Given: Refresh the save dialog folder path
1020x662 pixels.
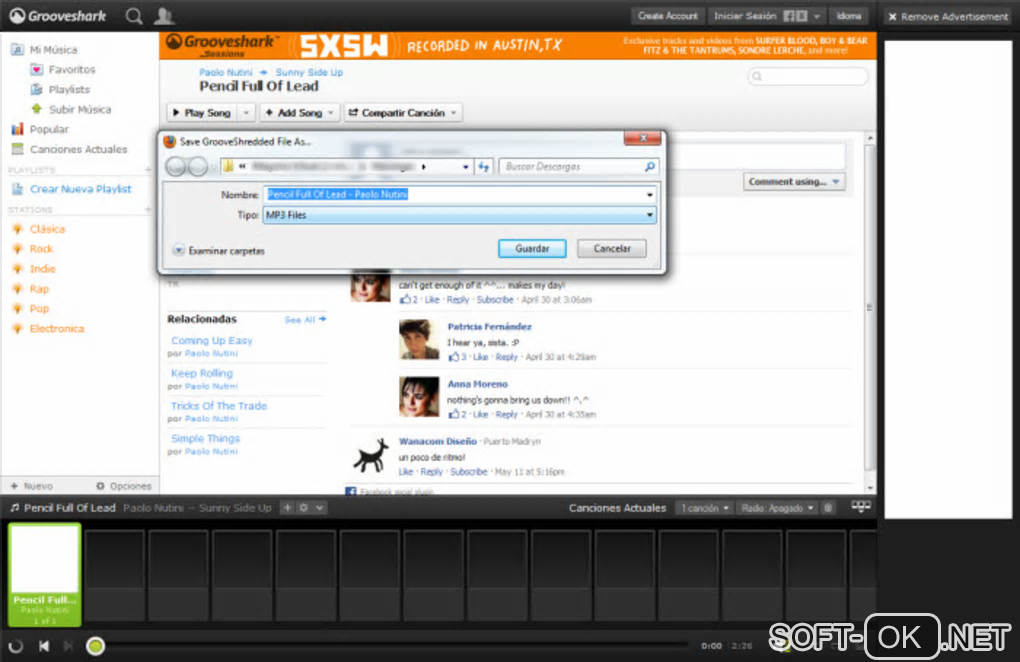Looking at the screenshot, I should click(483, 166).
